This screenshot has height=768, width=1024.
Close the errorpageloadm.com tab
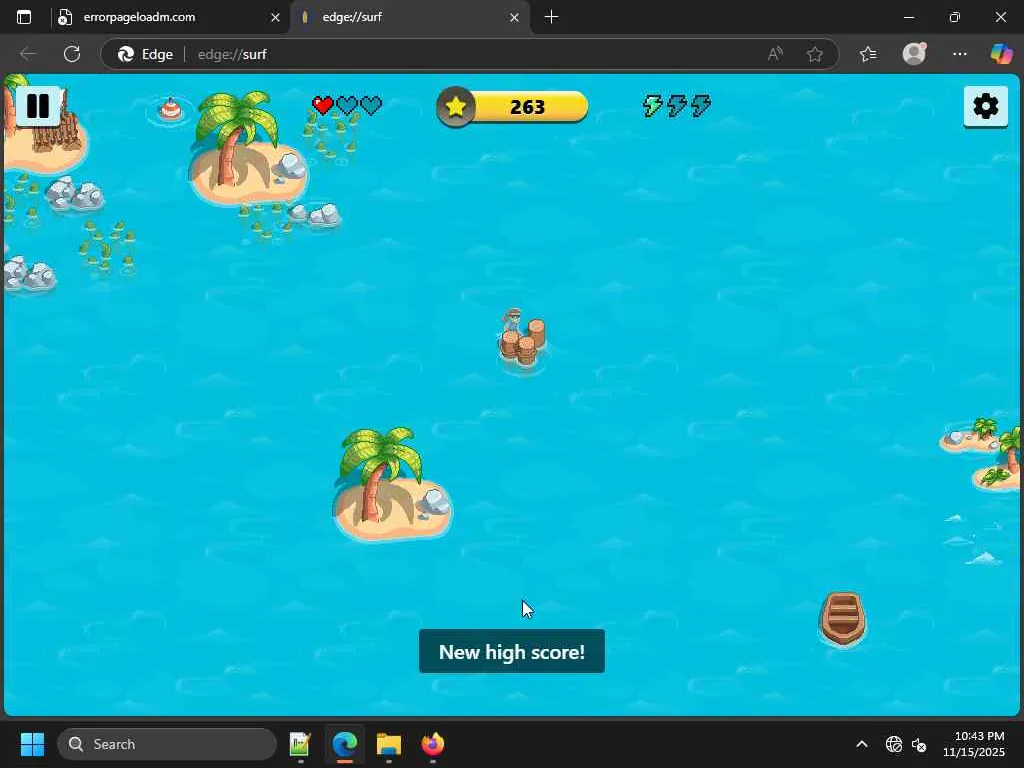[x=275, y=18]
